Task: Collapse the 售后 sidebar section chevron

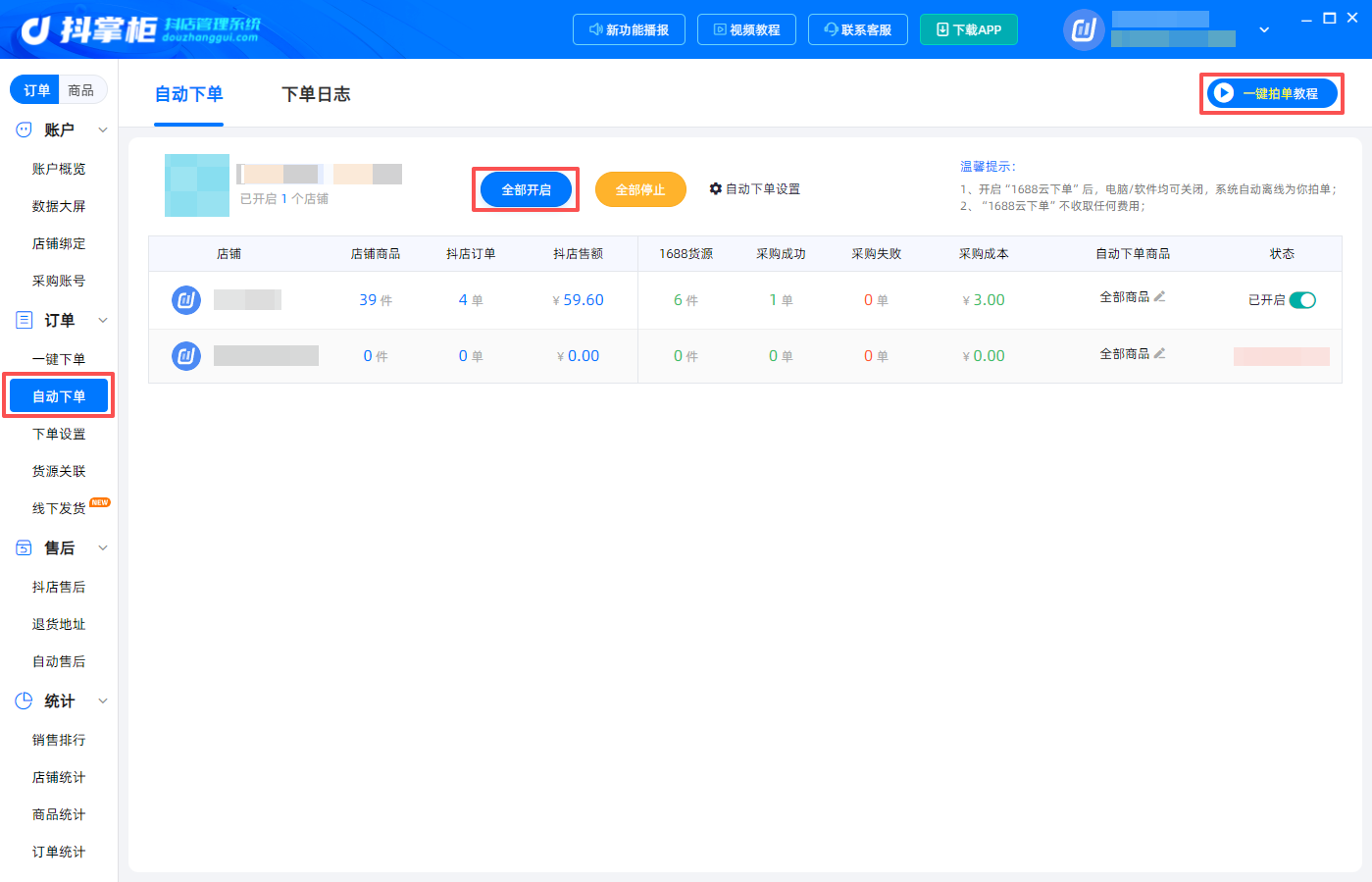Action: point(103,547)
